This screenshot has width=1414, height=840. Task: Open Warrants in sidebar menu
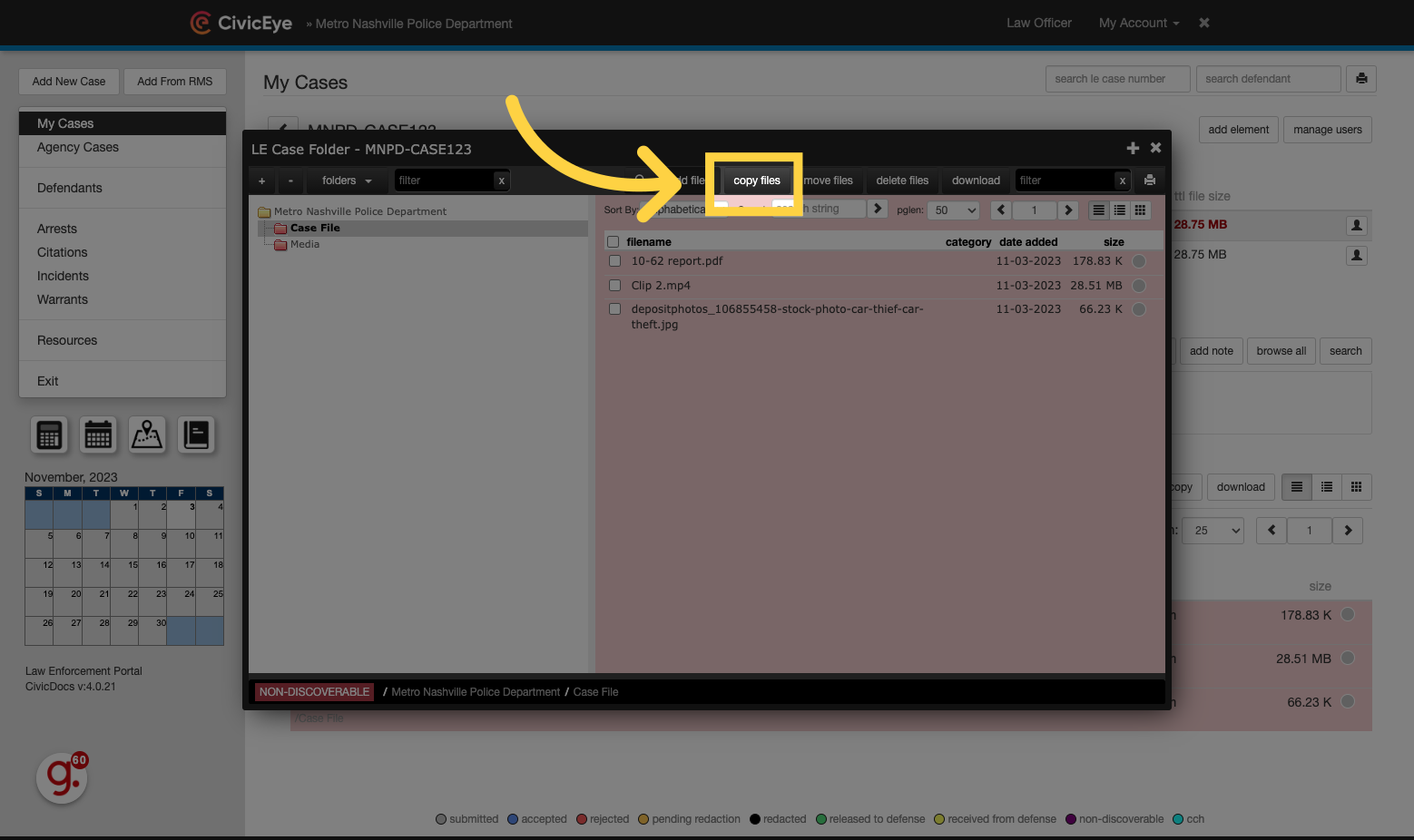[63, 299]
